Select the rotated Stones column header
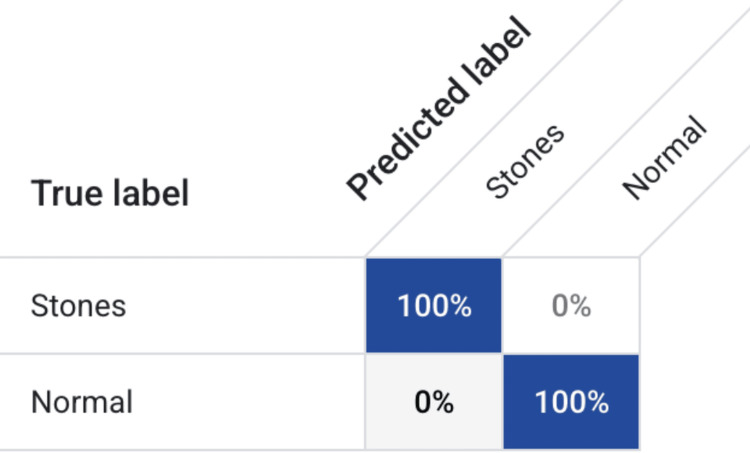 (525, 162)
